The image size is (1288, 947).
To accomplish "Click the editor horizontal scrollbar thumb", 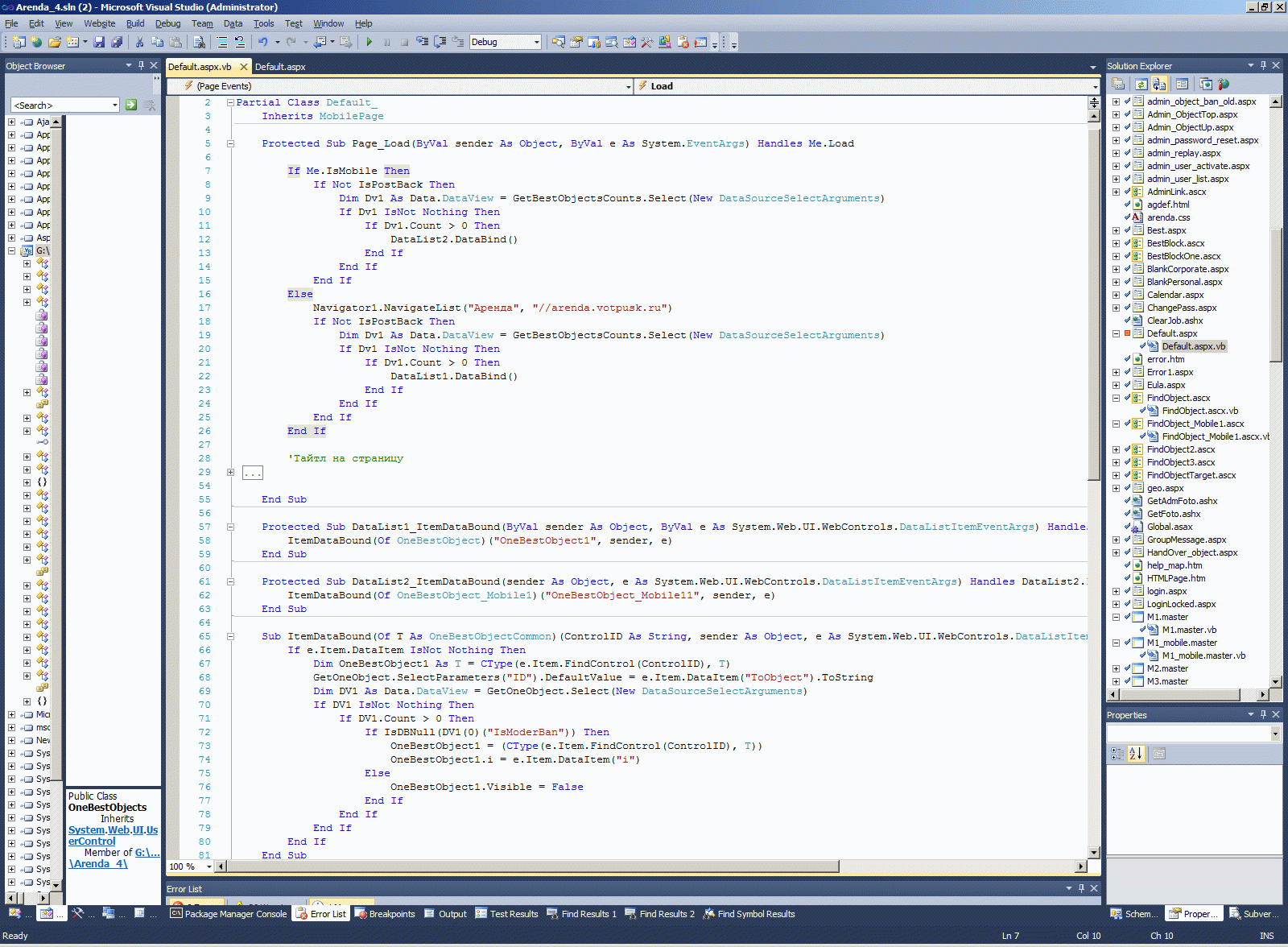I will click(x=531, y=866).
